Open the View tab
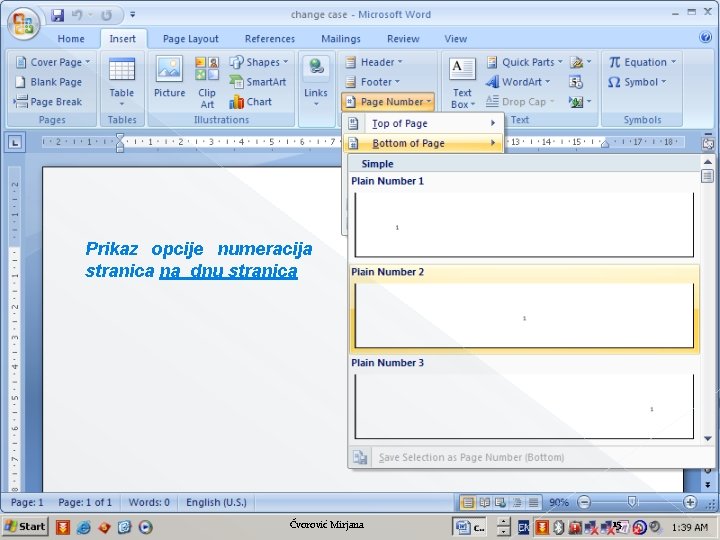720x540 pixels. [x=456, y=39]
